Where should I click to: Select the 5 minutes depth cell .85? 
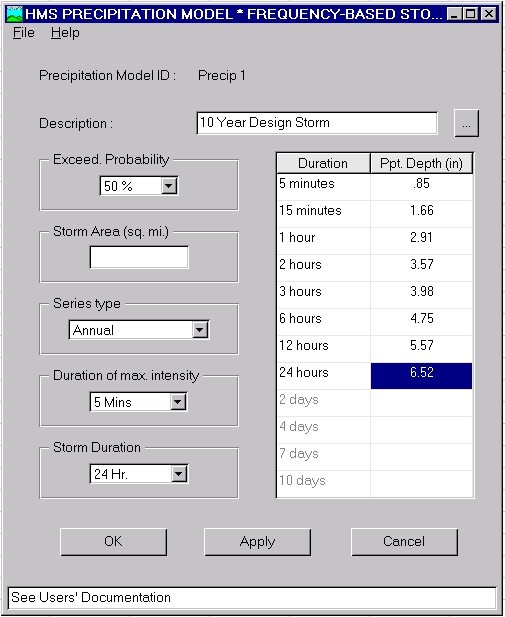[421, 184]
